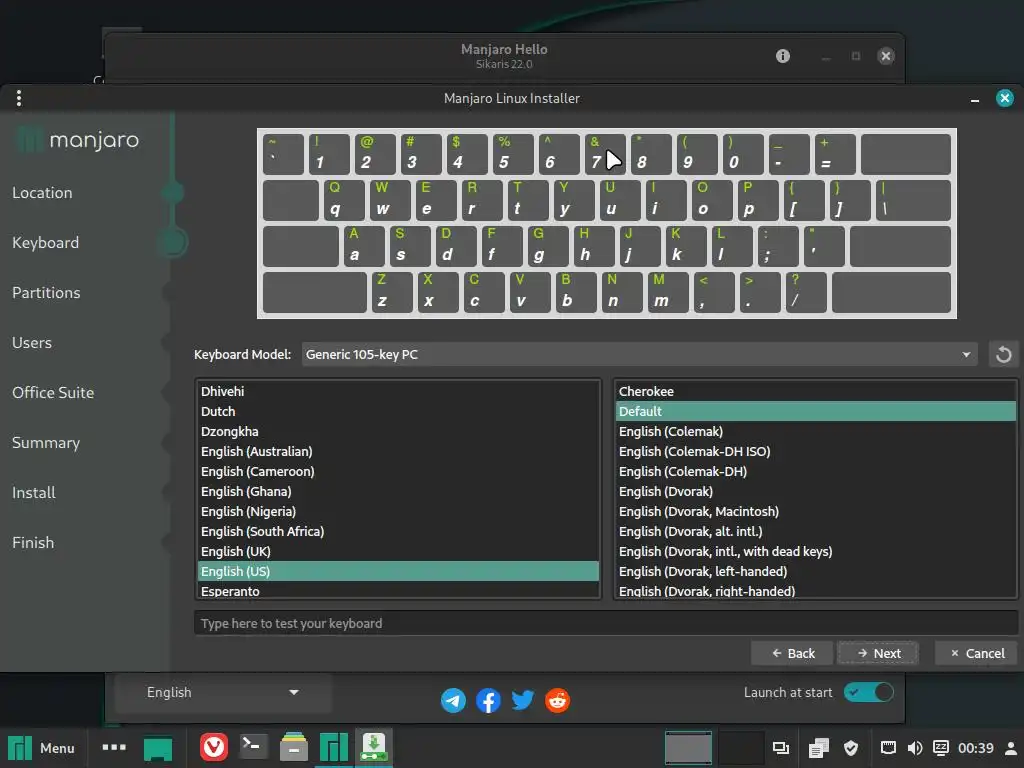Viewport: 1024px width, 768px height.
Task: Cancel the installation
Action: pyautogui.click(x=977, y=653)
